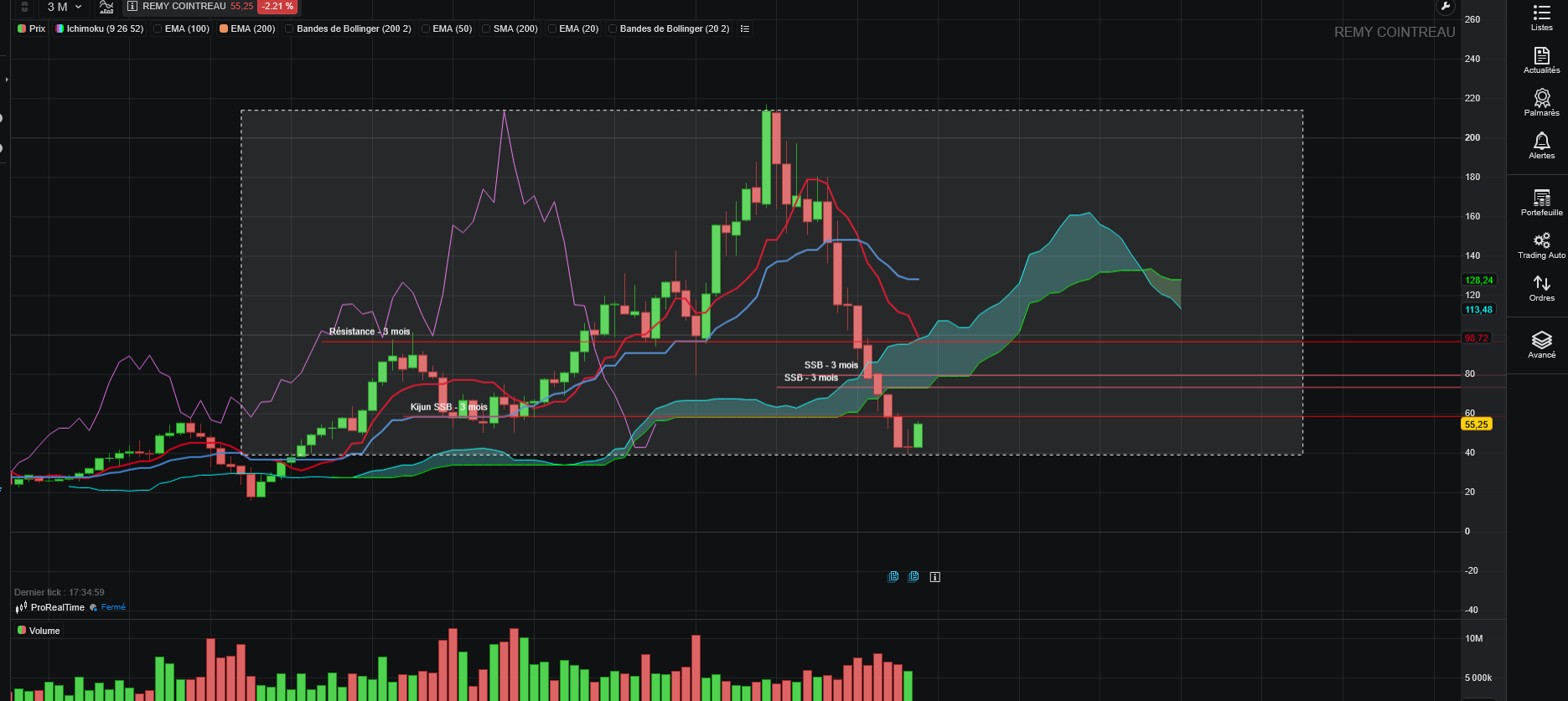Click the 55,25 current price tag on axis
This screenshot has height=701, width=1568.
tap(1477, 425)
